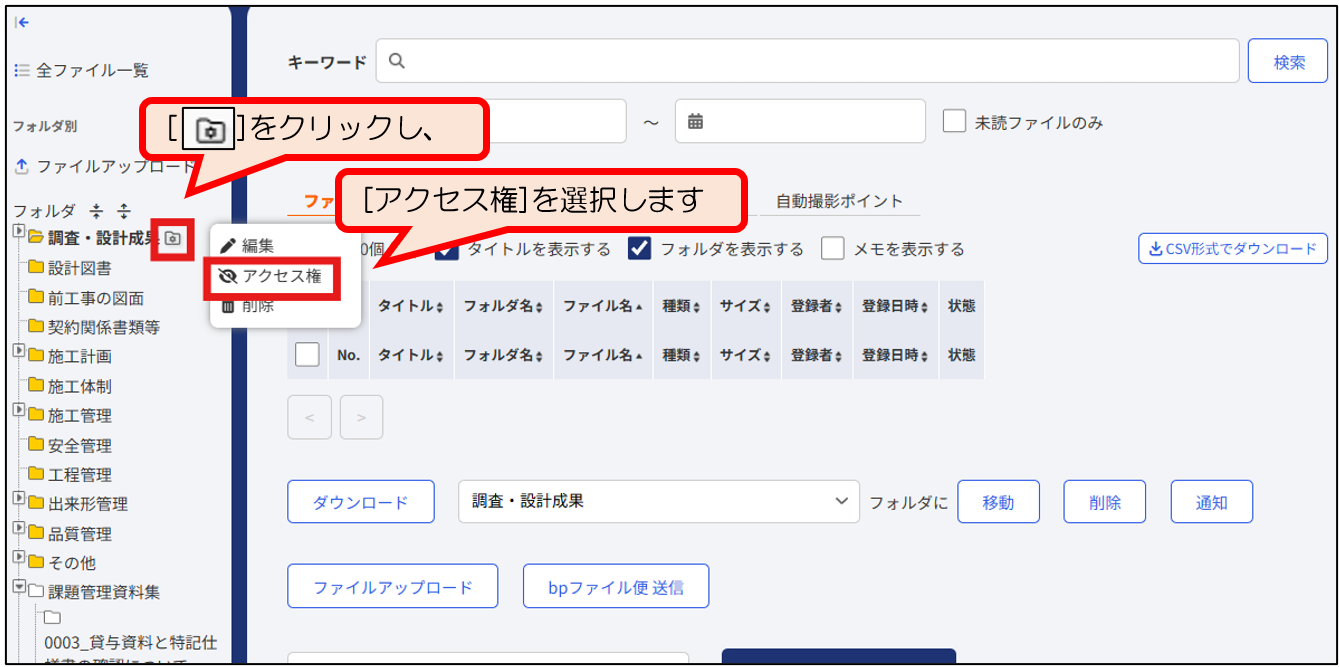
Task: Click the folder icon of 施工体制
Action: click(37, 385)
